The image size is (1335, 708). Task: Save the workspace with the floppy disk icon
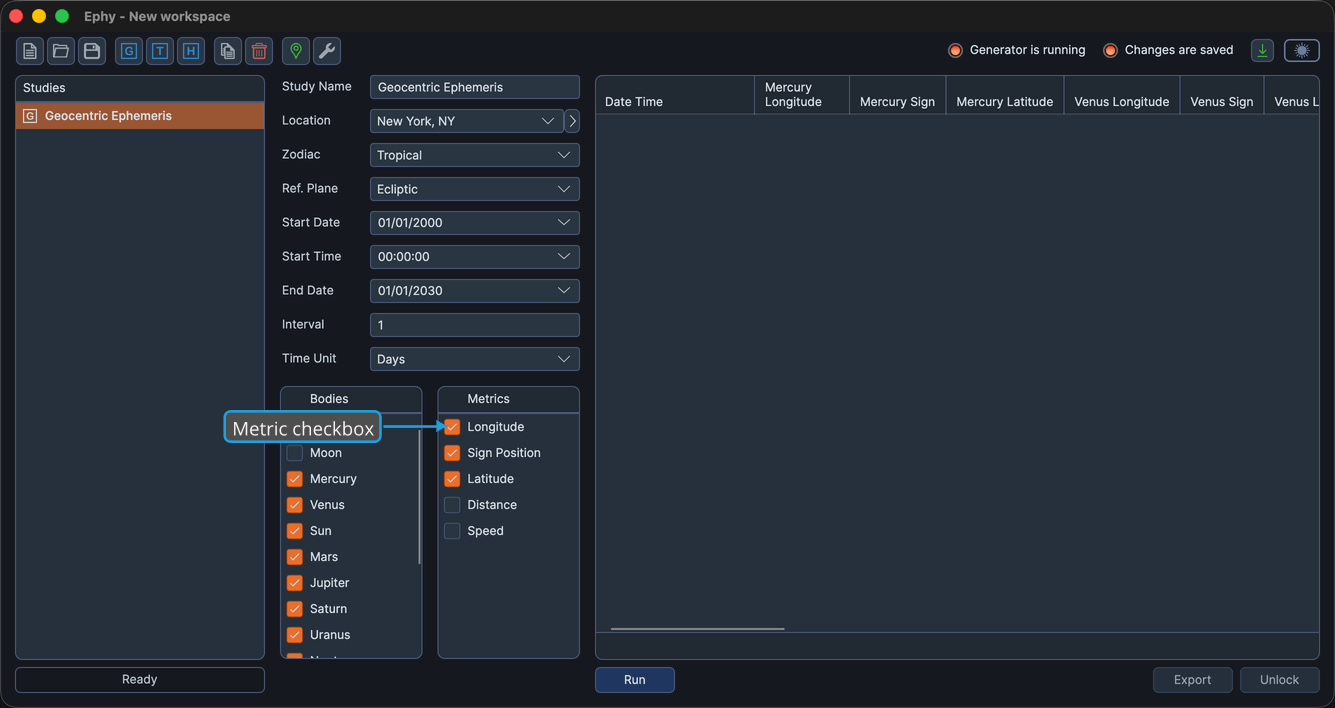tap(92, 51)
